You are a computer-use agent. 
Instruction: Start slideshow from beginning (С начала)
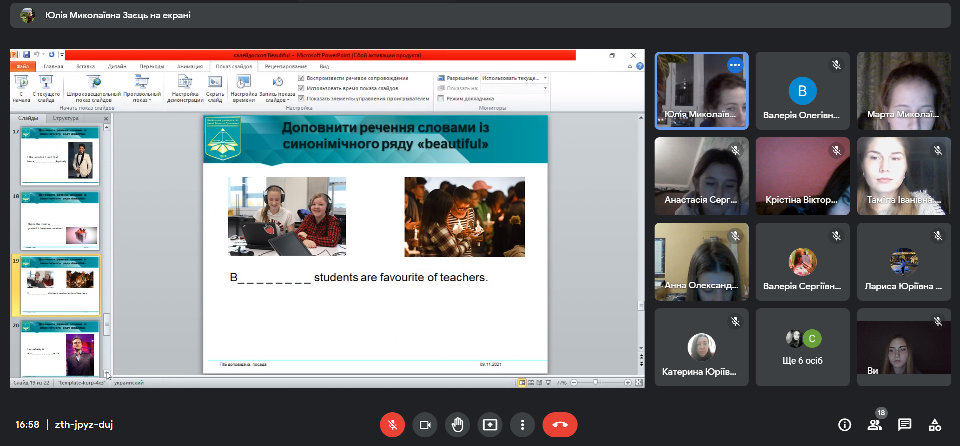pos(21,88)
